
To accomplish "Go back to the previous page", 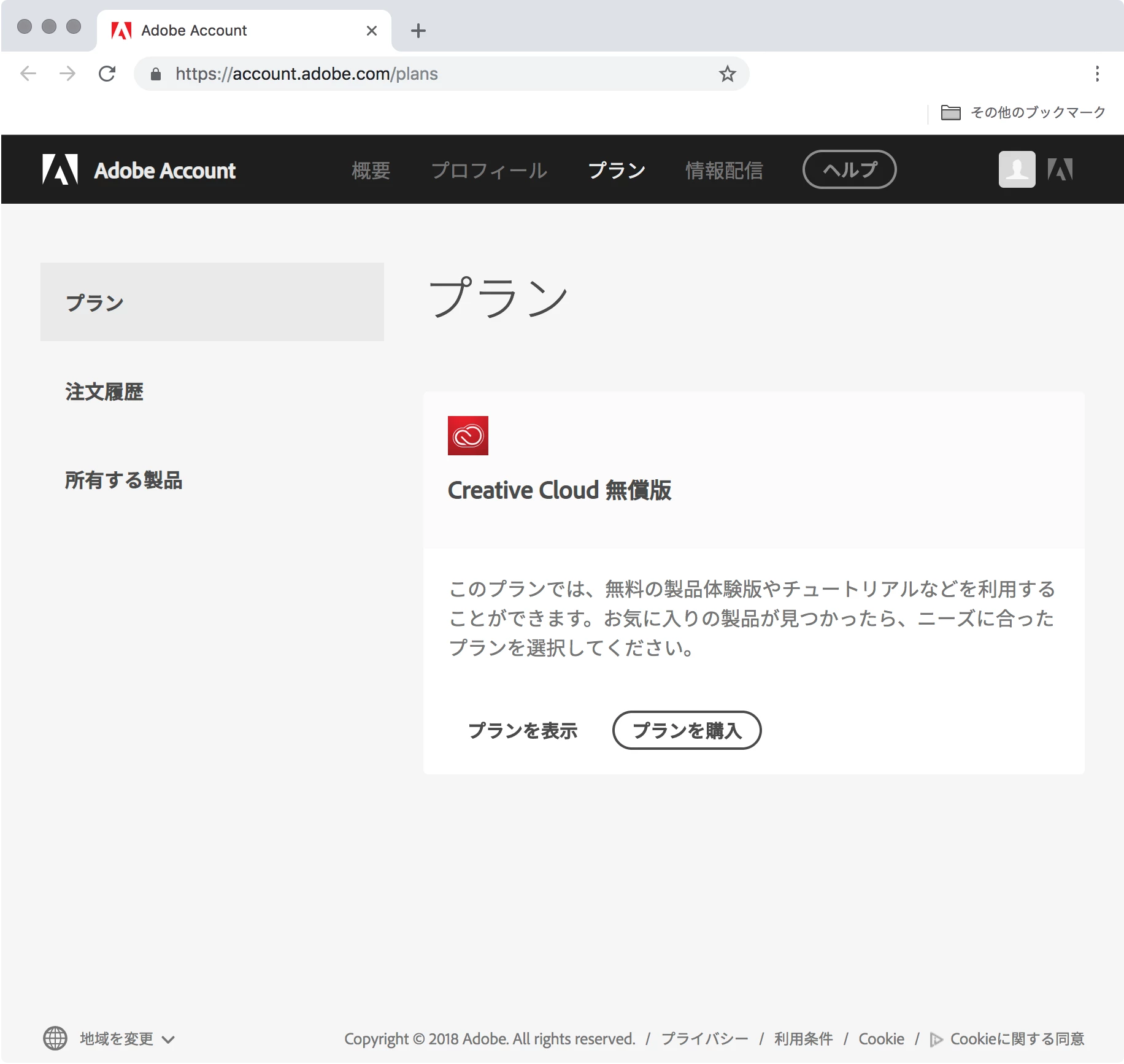I will point(28,74).
